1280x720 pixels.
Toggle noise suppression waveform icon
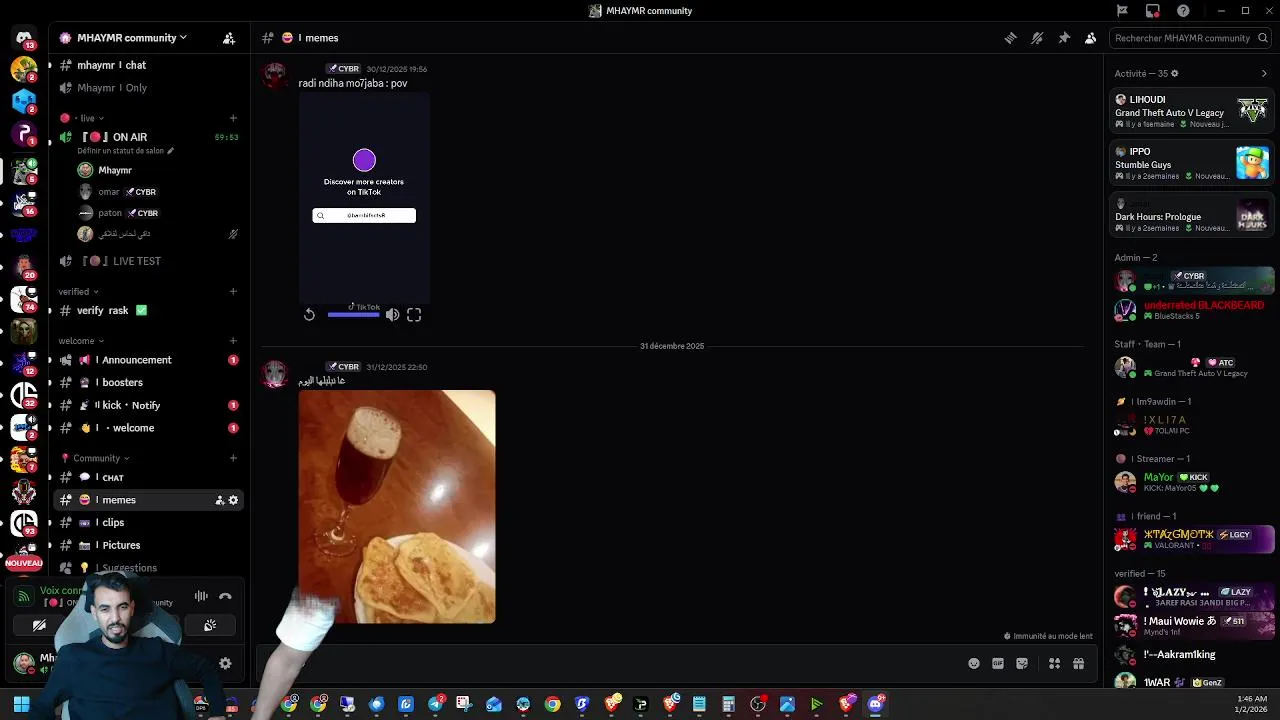tap(201, 596)
